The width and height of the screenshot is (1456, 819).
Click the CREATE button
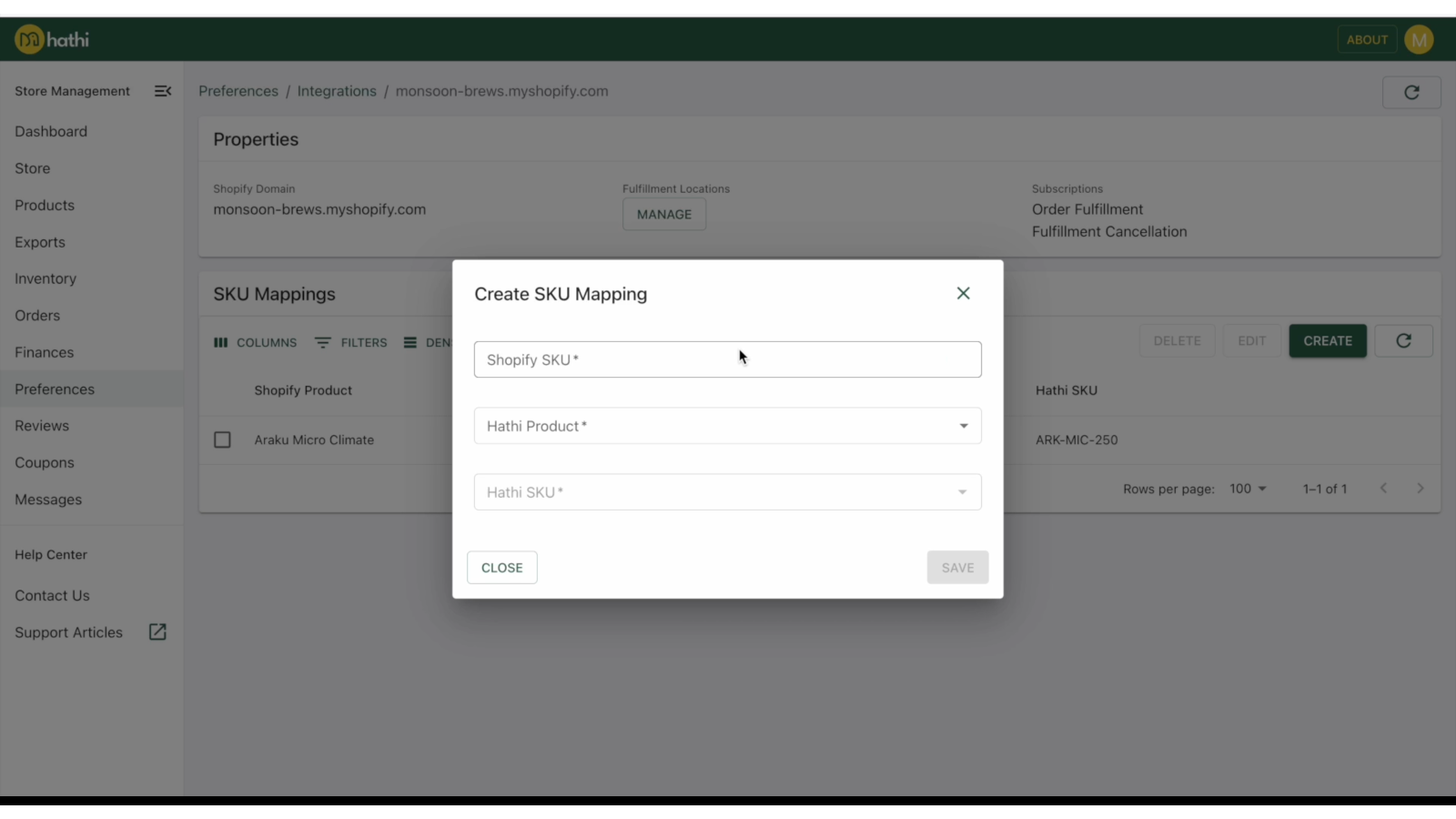point(1328,340)
